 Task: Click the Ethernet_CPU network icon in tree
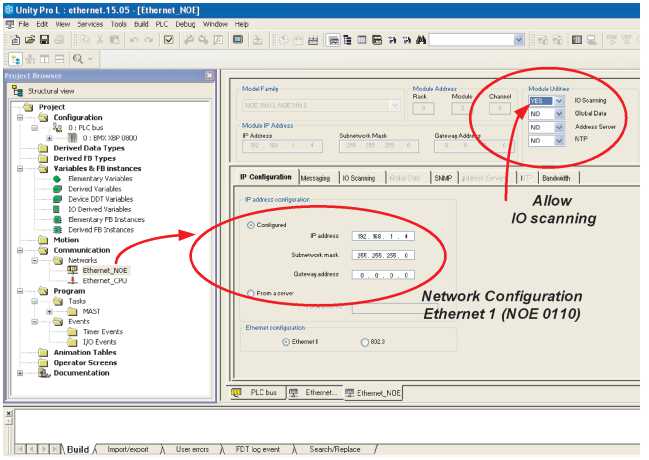[x=74, y=281]
